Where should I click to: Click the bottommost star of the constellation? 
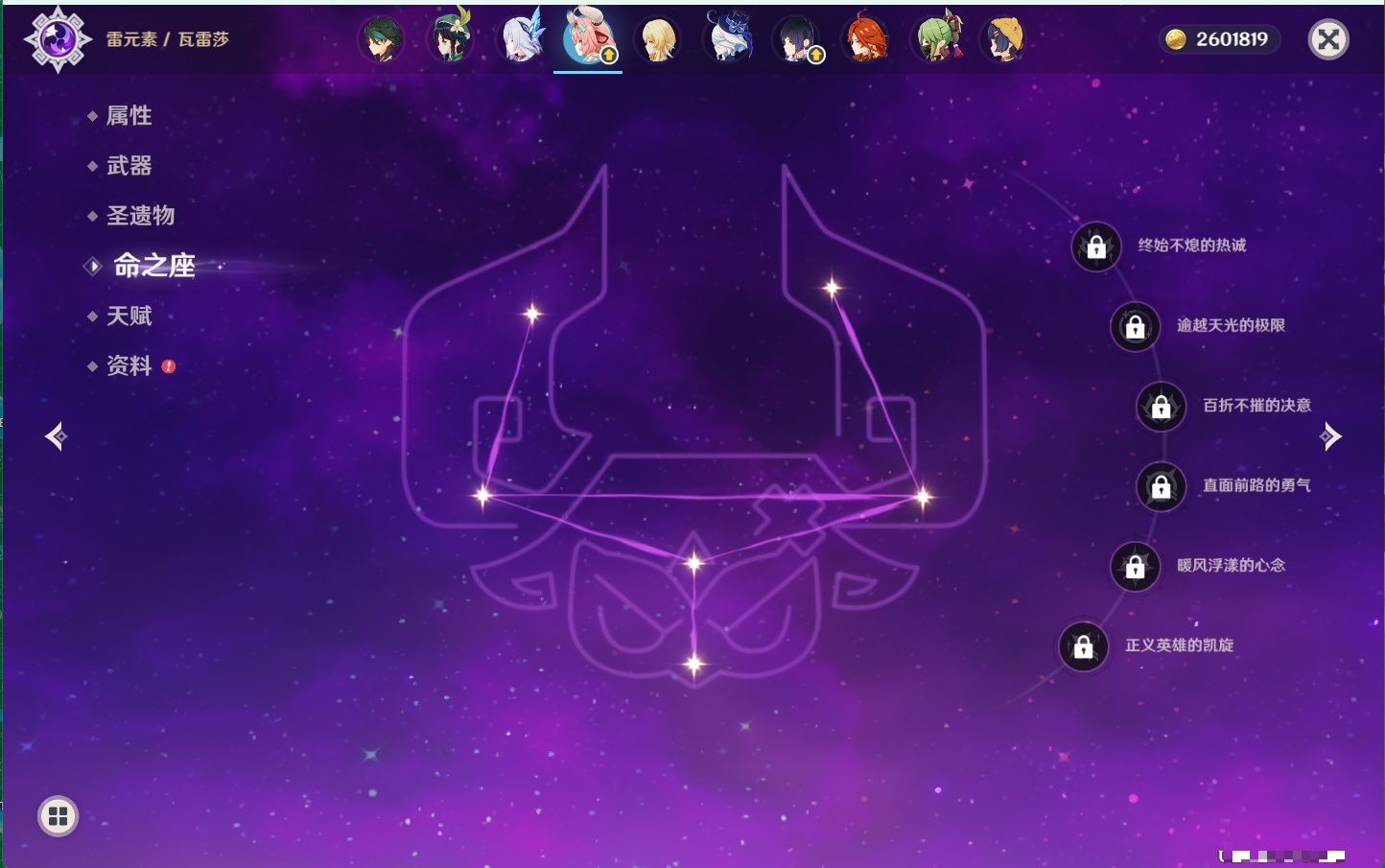[694, 664]
